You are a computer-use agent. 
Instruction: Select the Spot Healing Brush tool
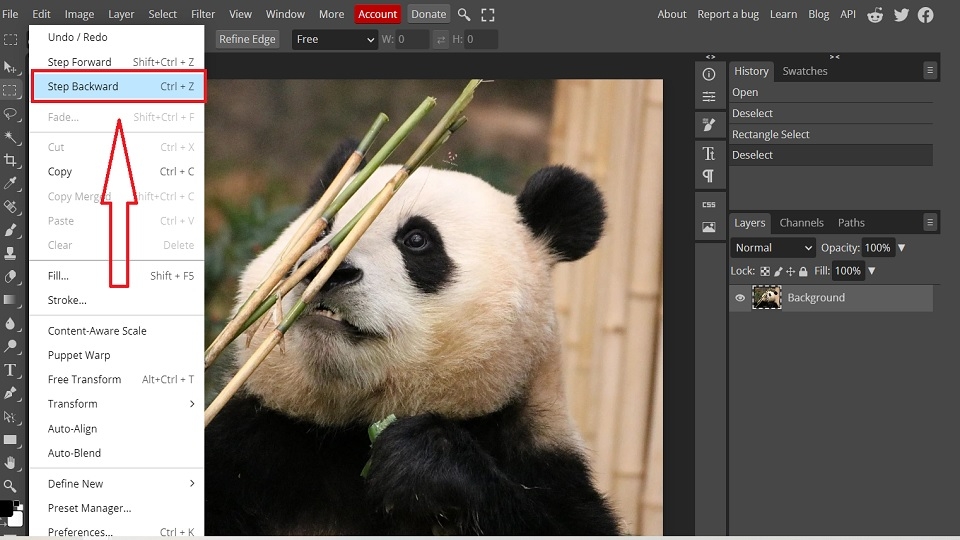(x=10, y=207)
